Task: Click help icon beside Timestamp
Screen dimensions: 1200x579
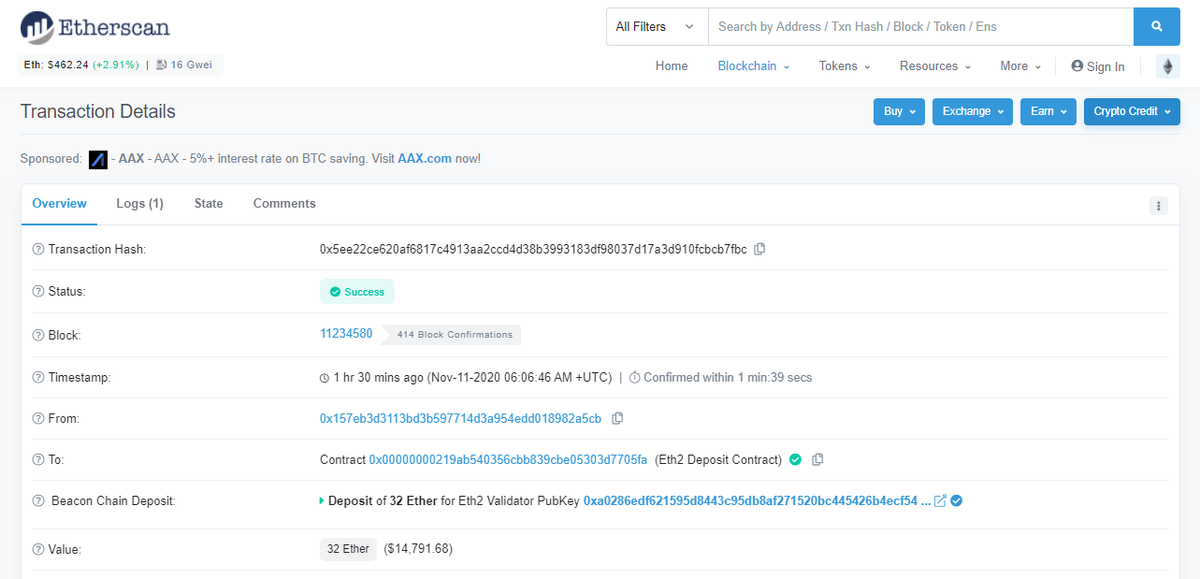Action: [38, 378]
